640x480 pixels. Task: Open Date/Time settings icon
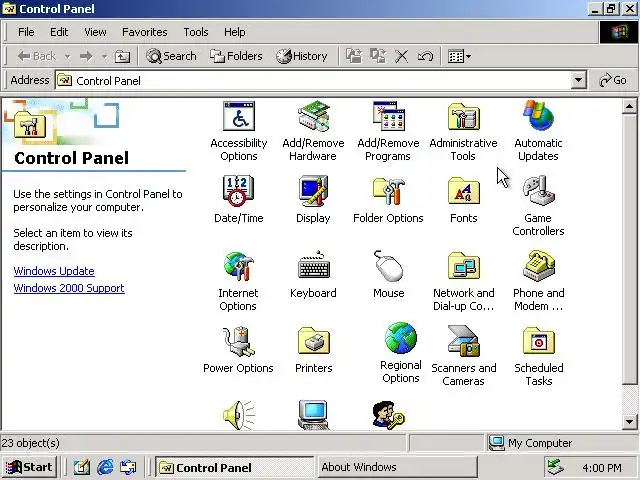(x=239, y=191)
